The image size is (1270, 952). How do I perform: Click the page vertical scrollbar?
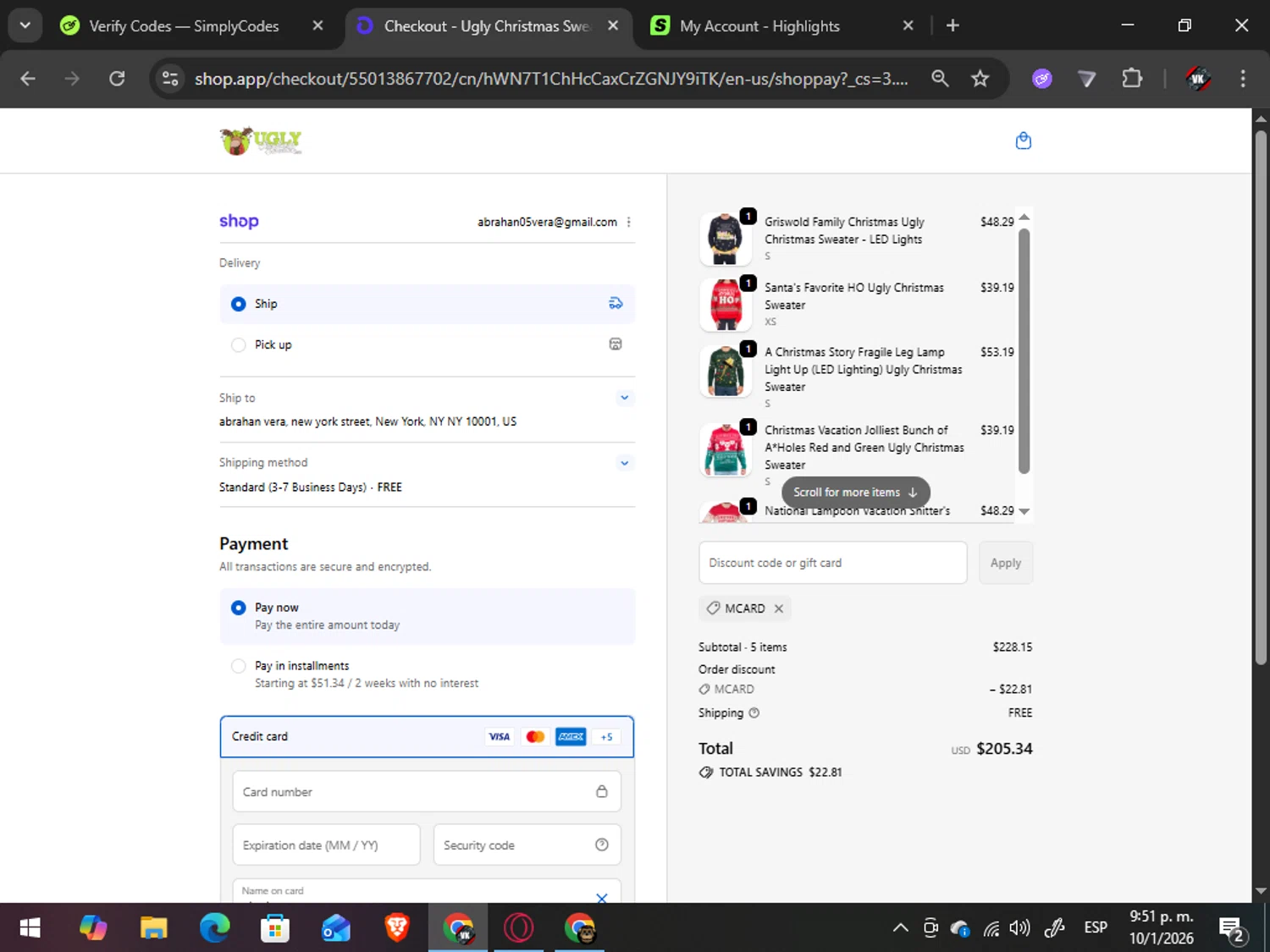[x=1261, y=398]
